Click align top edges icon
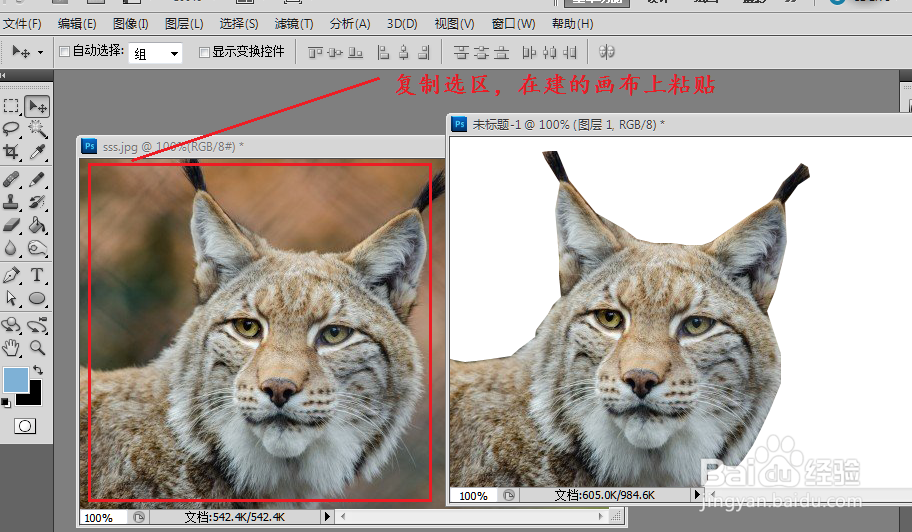912x532 pixels. click(x=315, y=52)
